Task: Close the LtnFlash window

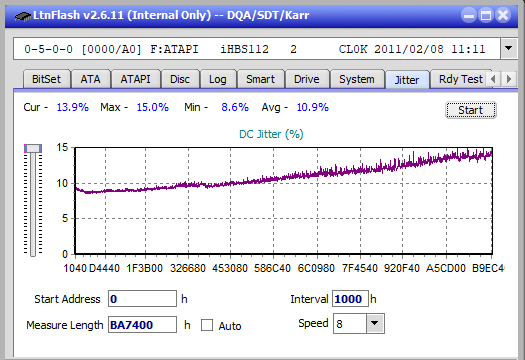Action: (503, 15)
